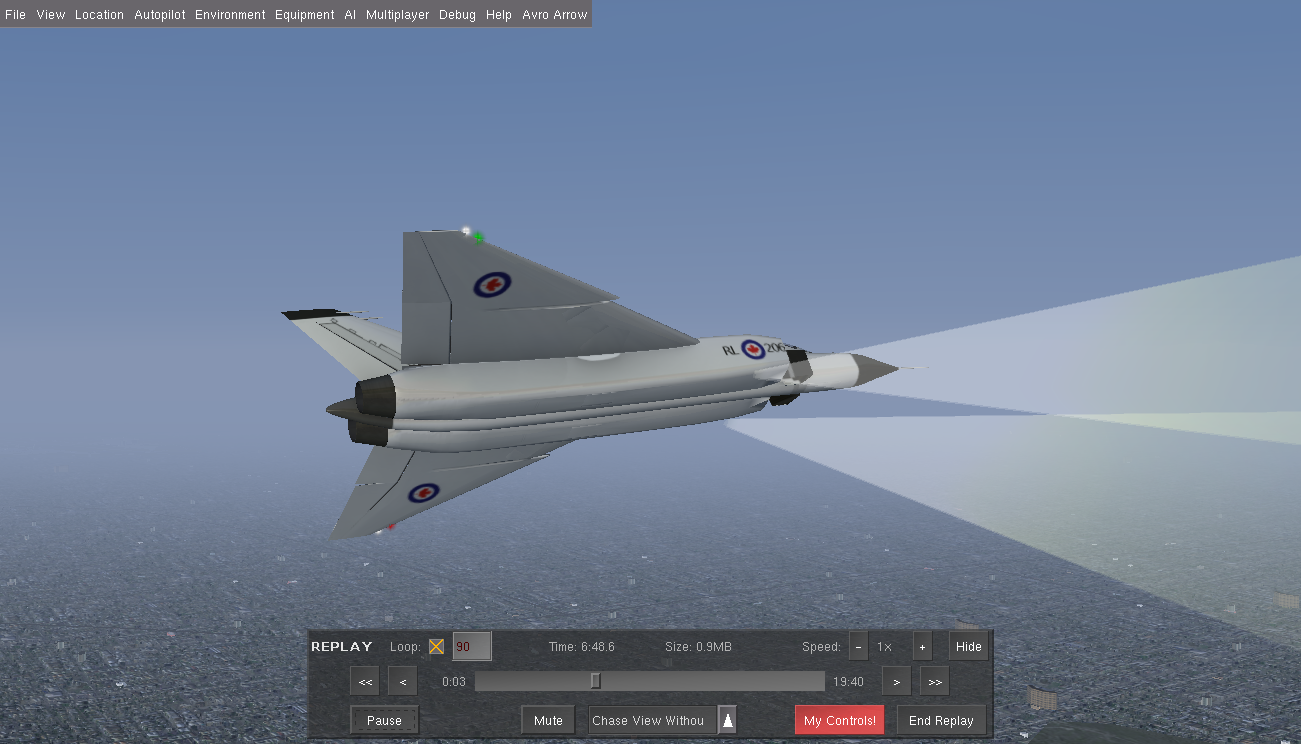This screenshot has height=744, width=1301.
Task: Decrease replay speed with the minus button
Action: click(859, 646)
